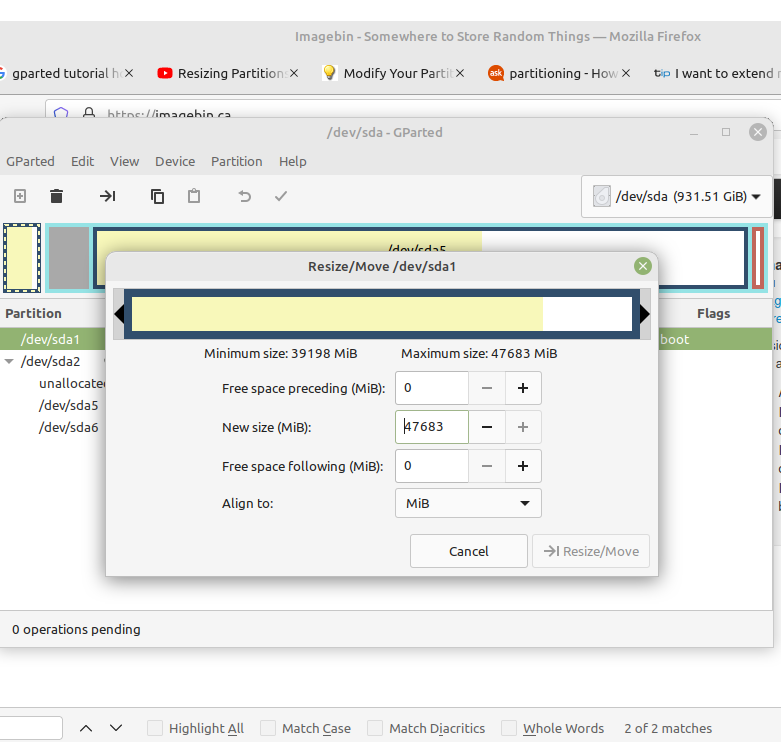The width and height of the screenshot is (781, 742).
Task: Toggle Match Case checkbox in Firefox find bar
Action: [x=268, y=728]
